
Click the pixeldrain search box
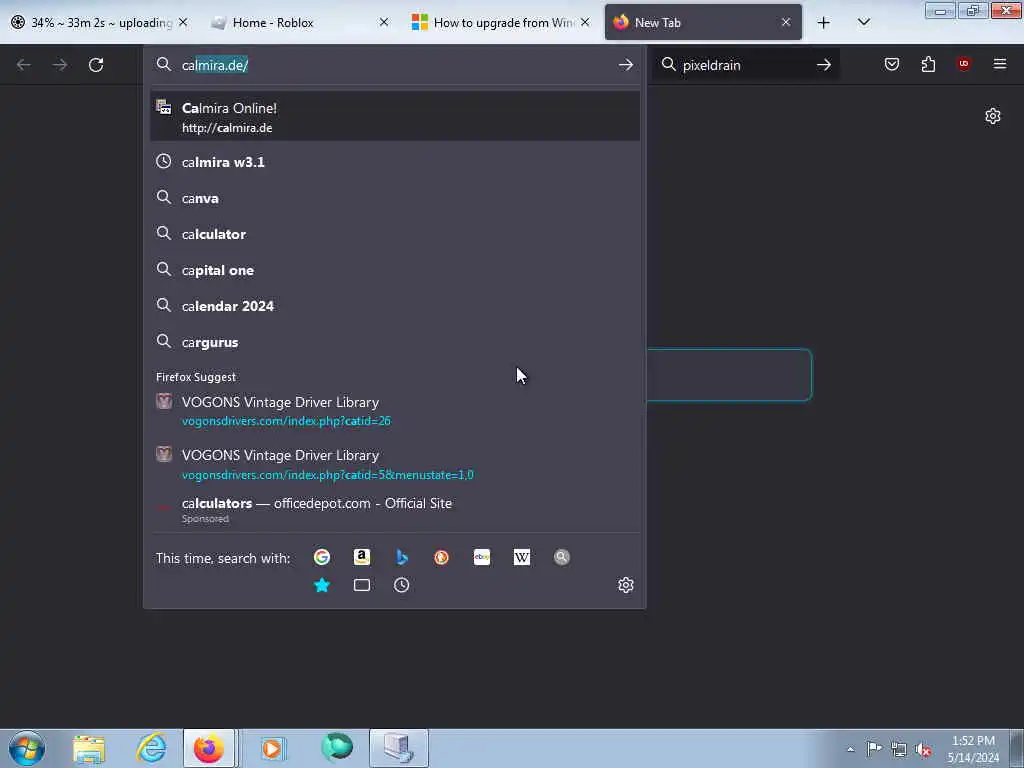746,65
